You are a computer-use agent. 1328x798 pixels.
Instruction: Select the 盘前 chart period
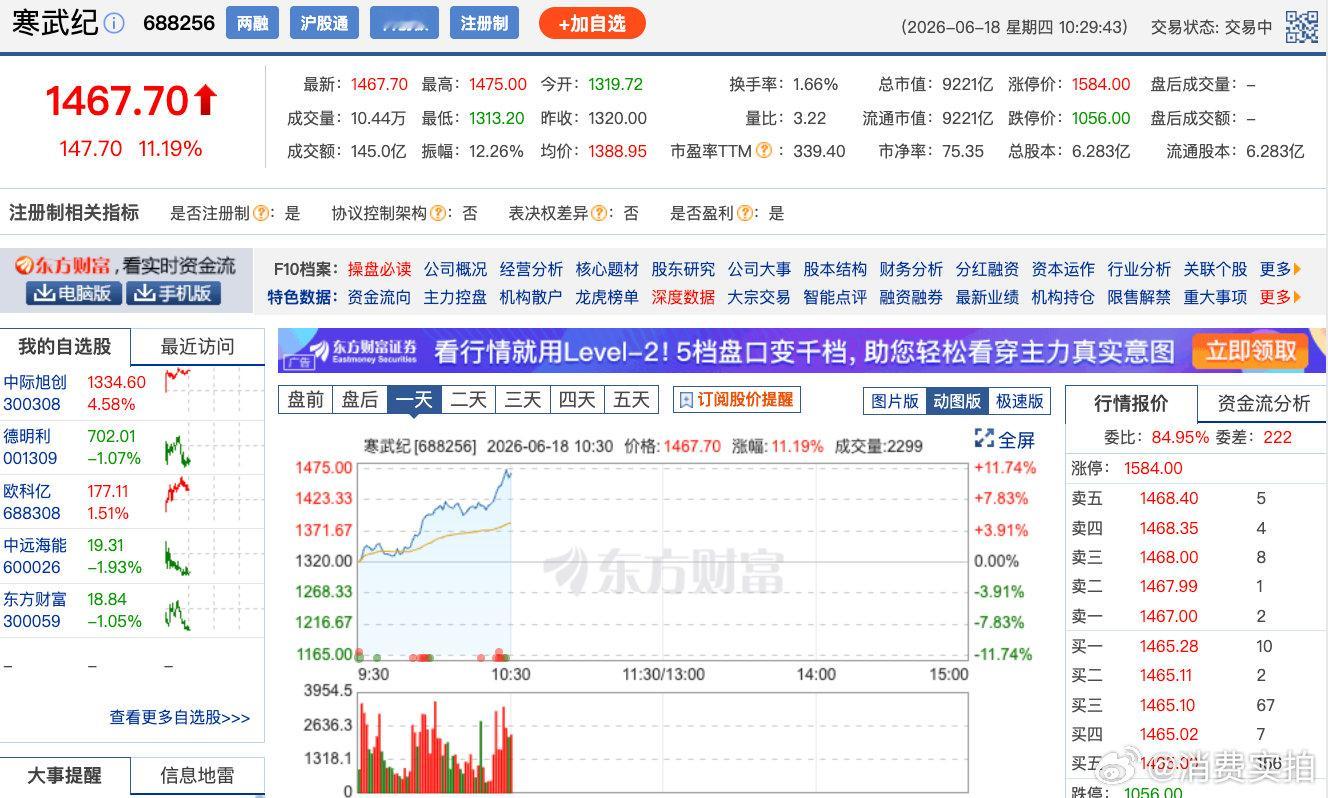click(305, 400)
